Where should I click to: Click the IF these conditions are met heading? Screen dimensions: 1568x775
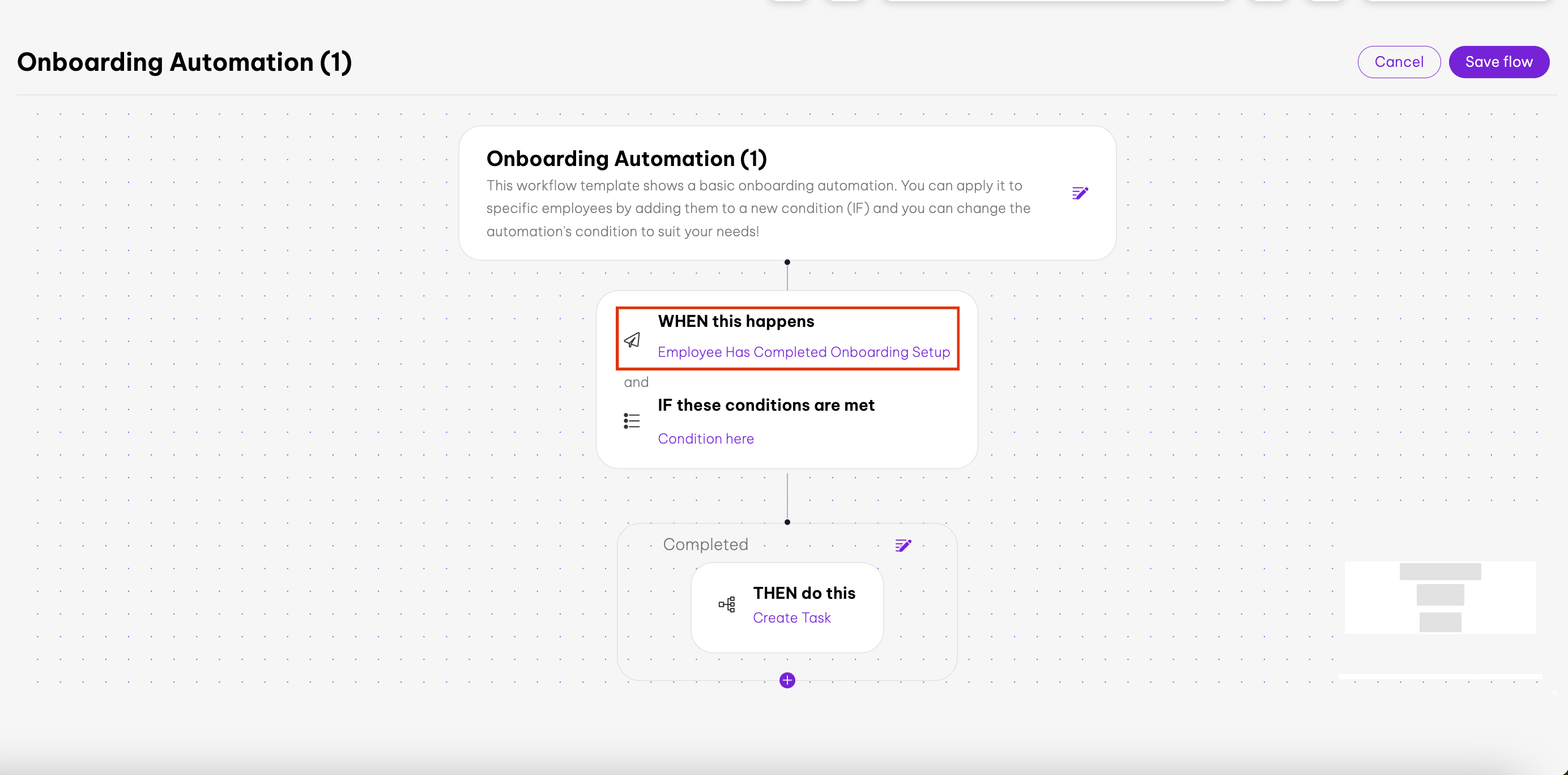(x=766, y=405)
